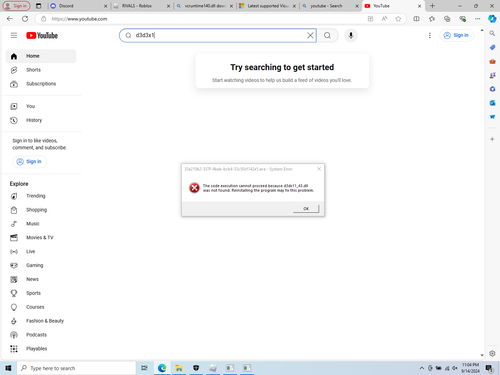Open Music under Explore
The width and height of the screenshot is (500, 375).
click(41, 224)
